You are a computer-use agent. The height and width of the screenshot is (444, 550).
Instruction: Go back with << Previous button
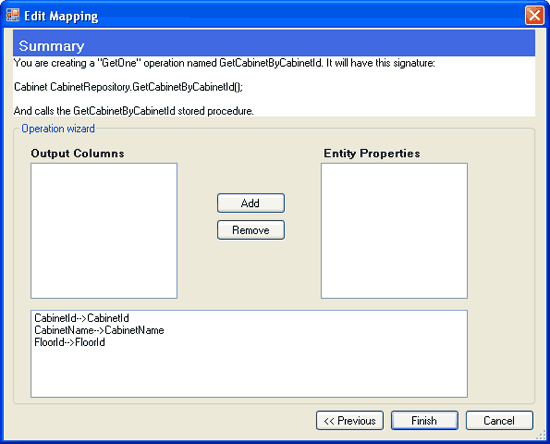(x=350, y=421)
